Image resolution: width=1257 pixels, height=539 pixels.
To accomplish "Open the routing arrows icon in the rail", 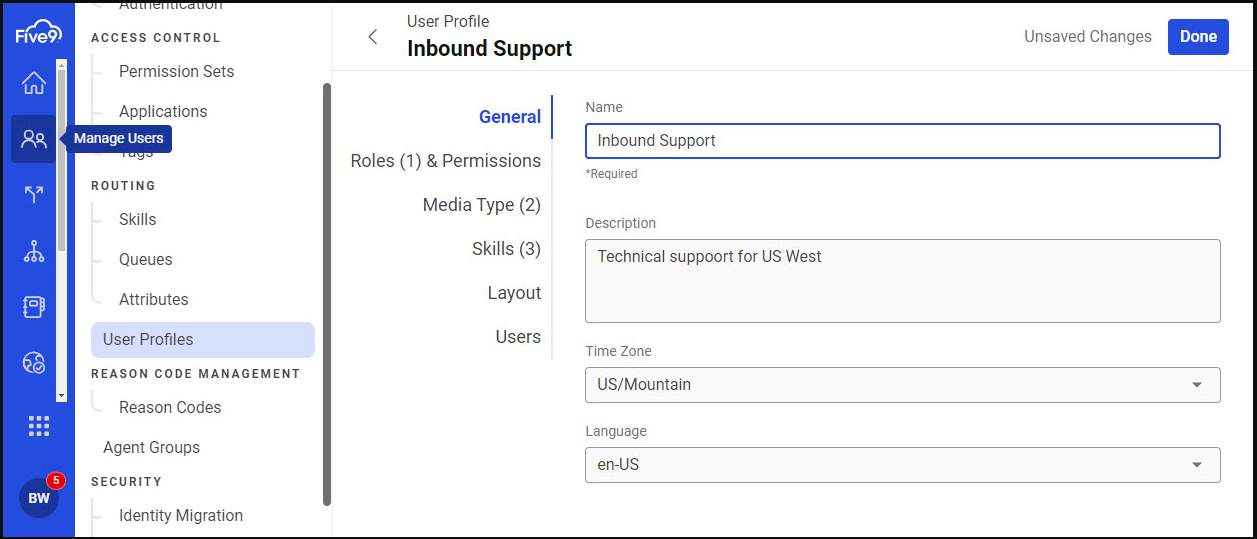I will [x=34, y=195].
